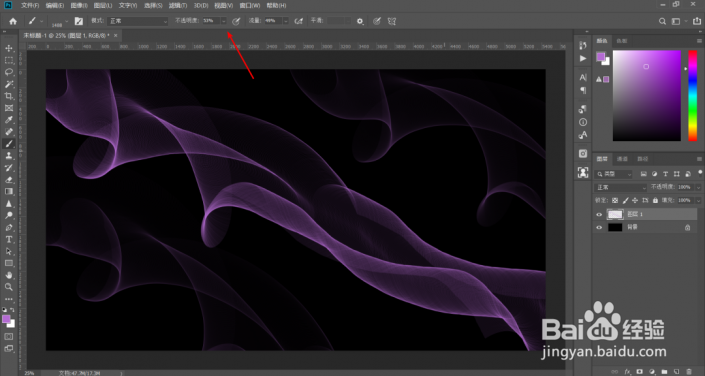705x376 pixels.
Task: Select the Horizontal Type tool
Action: [x=9, y=239]
